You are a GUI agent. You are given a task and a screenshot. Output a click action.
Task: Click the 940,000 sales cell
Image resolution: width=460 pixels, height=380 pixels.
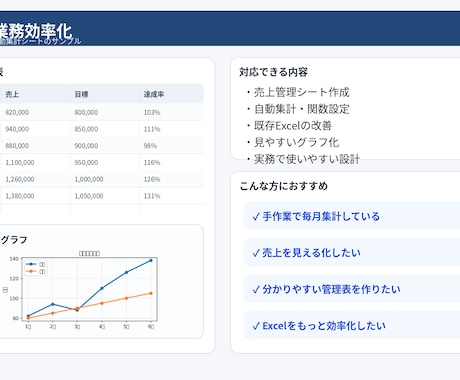17,129
